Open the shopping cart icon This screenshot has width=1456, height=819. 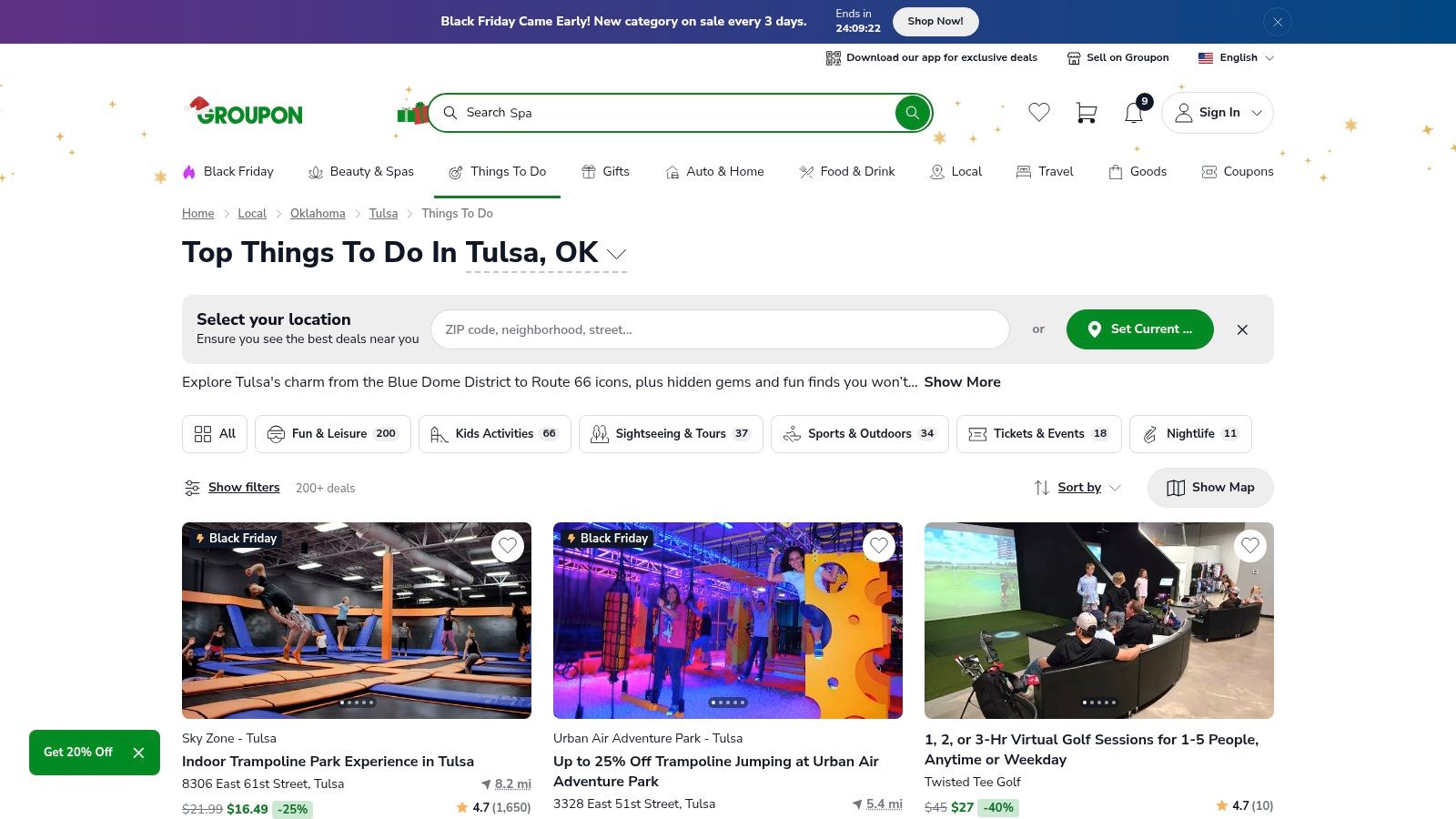[x=1087, y=112]
